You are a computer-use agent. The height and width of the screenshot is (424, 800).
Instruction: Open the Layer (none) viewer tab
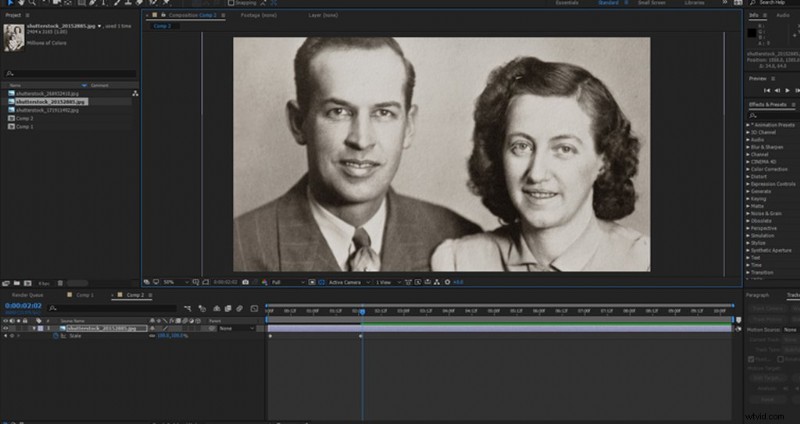pyautogui.click(x=323, y=15)
